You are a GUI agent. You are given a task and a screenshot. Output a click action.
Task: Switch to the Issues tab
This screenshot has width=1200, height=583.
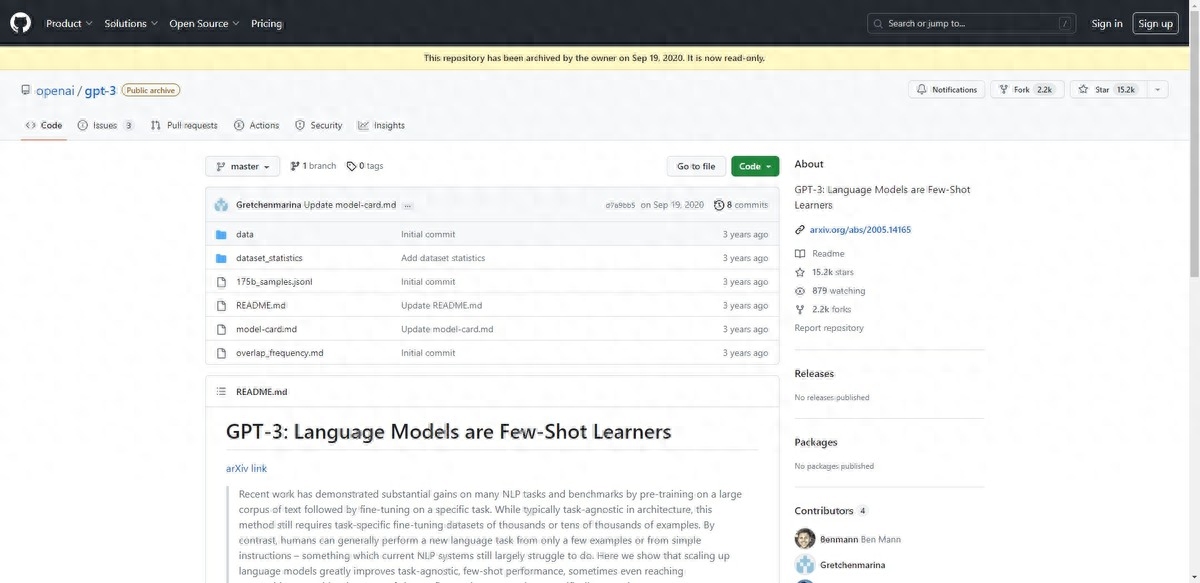tap(105, 125)
